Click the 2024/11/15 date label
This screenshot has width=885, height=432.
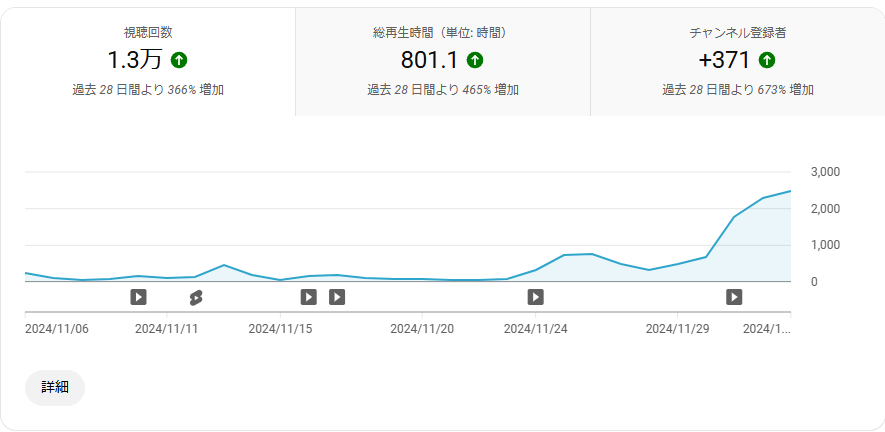point(280,329)
